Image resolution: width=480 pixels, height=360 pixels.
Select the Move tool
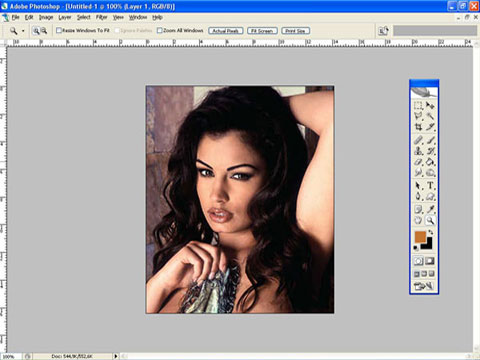click(x=430, y=106)
